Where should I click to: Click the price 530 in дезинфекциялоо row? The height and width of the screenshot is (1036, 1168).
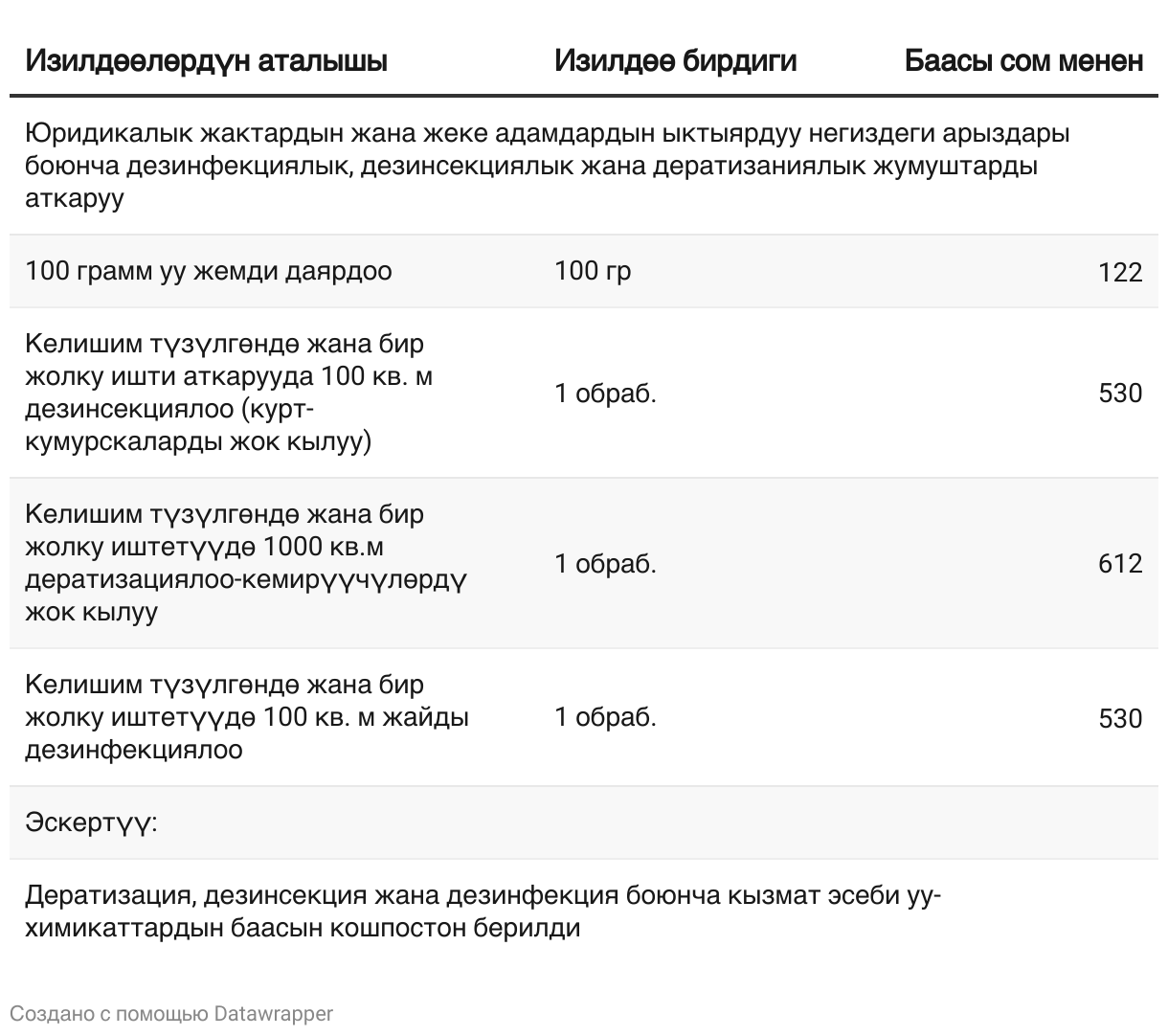[1120, 718]
